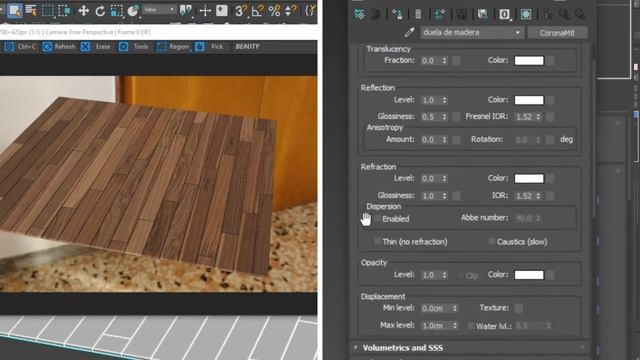This screenshot has width=640, height=360.
Task: Toggle Spinner Snap in main toolbar
Action: 290,11
